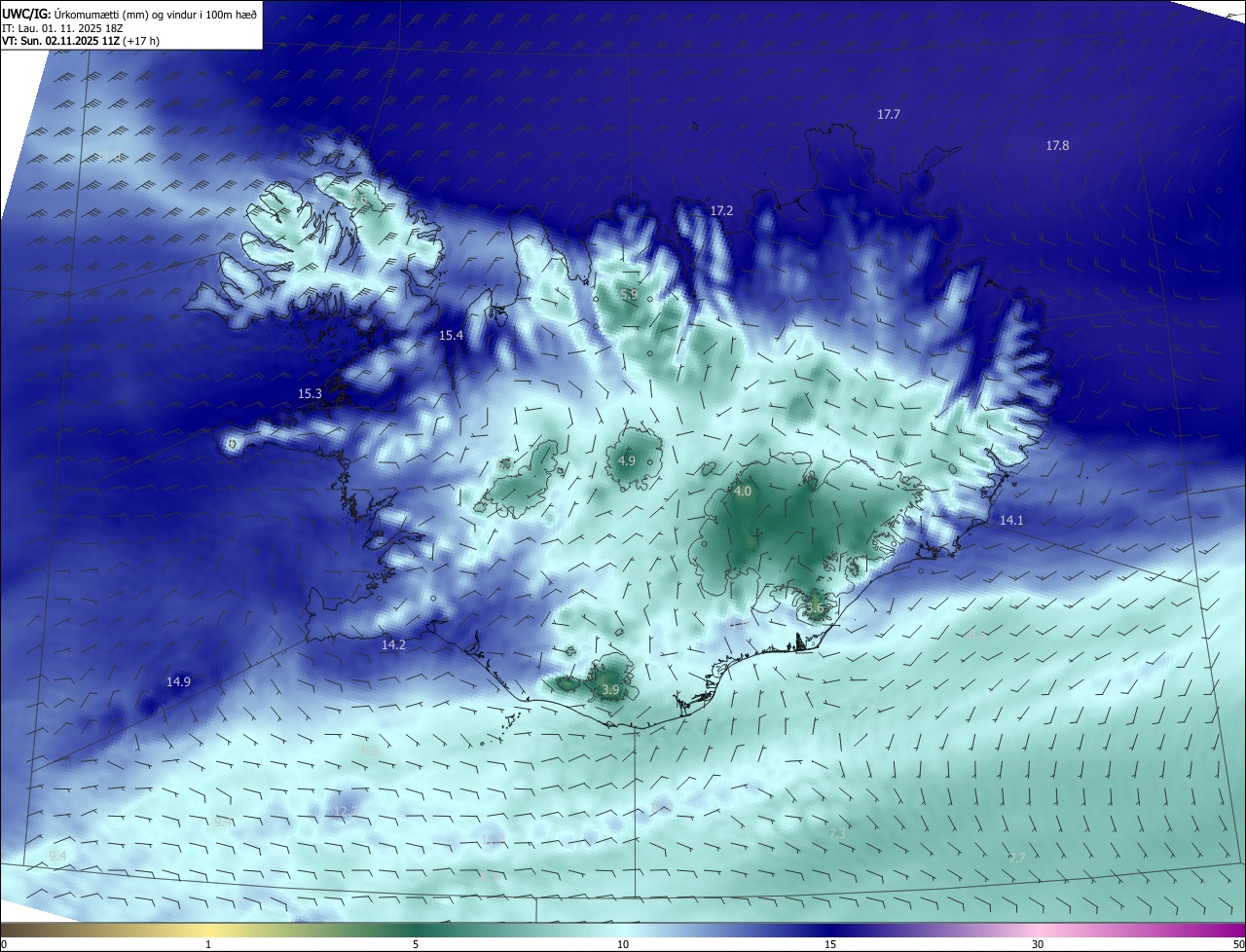Click the 14.1 value label on the map
Image resolution: width=1246 pixels, height=952 pixels.
1011,521
